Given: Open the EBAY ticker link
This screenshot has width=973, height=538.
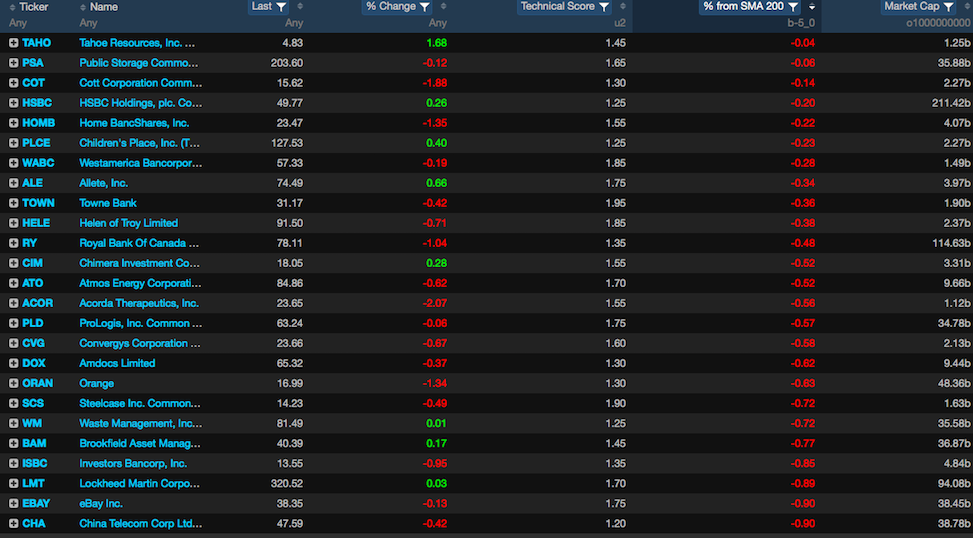Looking at the screenshot, I should (x=36, y=503).
